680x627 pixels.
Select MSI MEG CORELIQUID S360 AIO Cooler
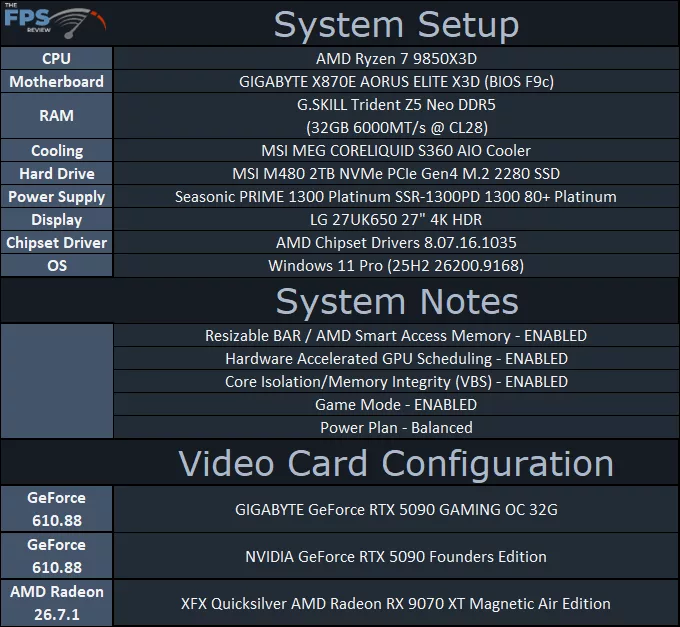(x=396, y=150)
